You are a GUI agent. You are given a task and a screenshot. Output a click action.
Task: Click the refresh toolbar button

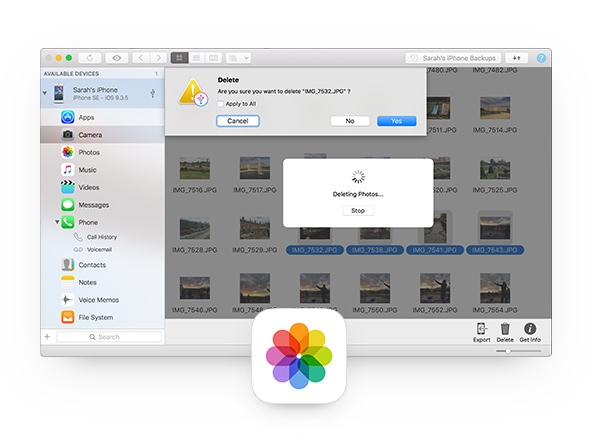tap(90, 58)
